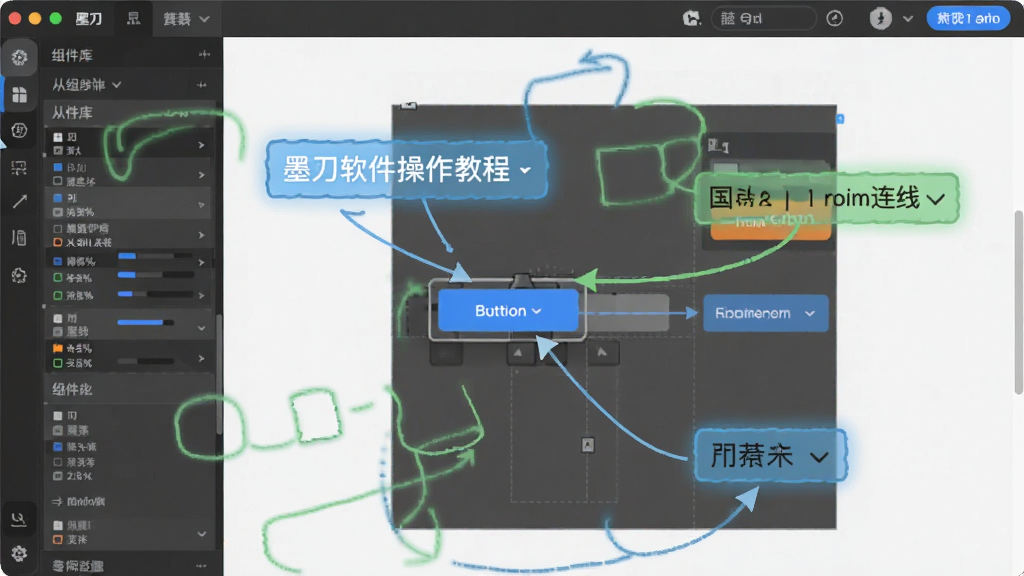The width and height of the screenshot is (1024, 576).
Task: Select the dashed selection-frame tool in sidebar
Action: (x=19, y=168)
